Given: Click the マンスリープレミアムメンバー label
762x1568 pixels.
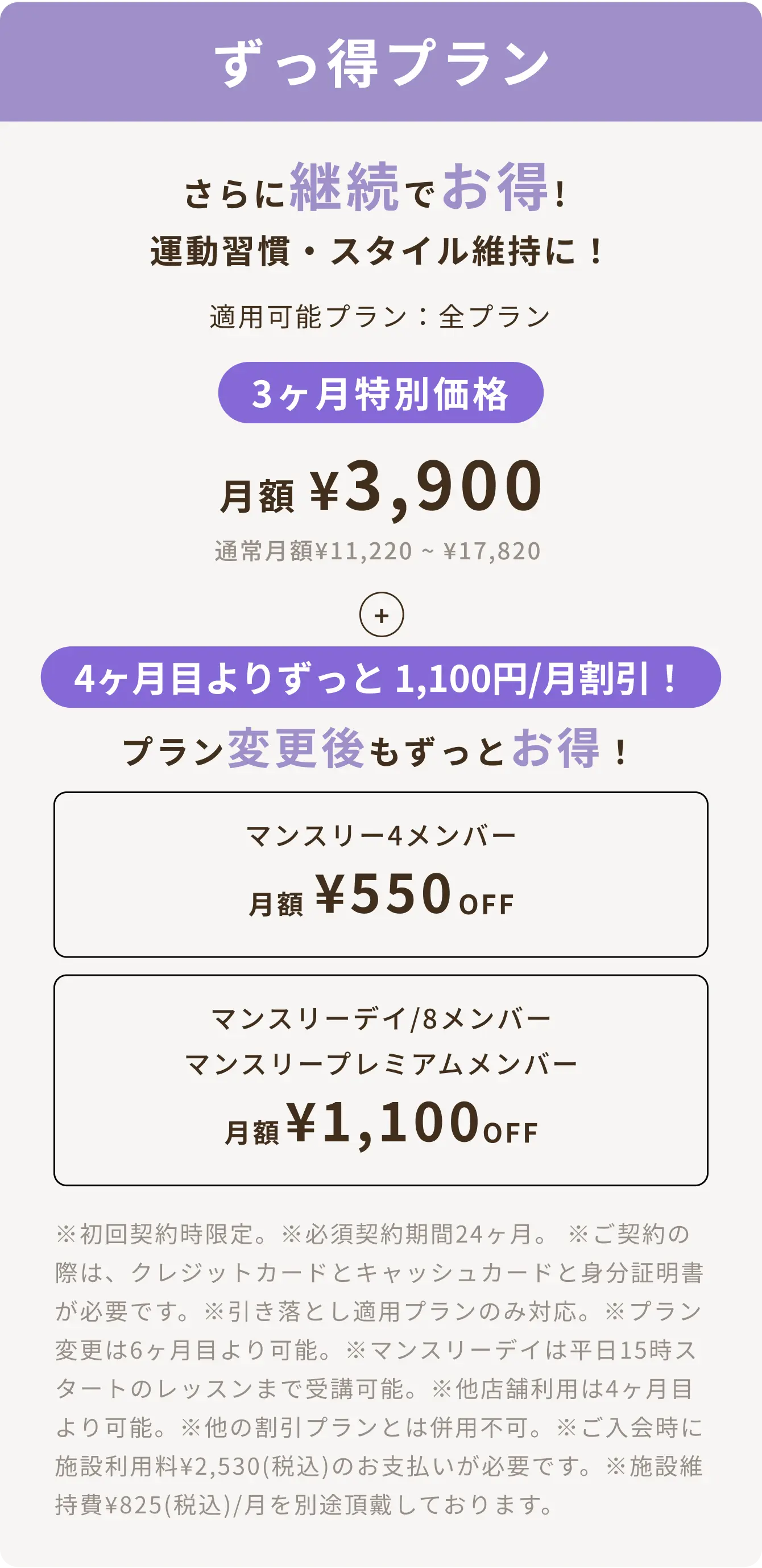Looking at the screenshot, I should pos(381,1065).
